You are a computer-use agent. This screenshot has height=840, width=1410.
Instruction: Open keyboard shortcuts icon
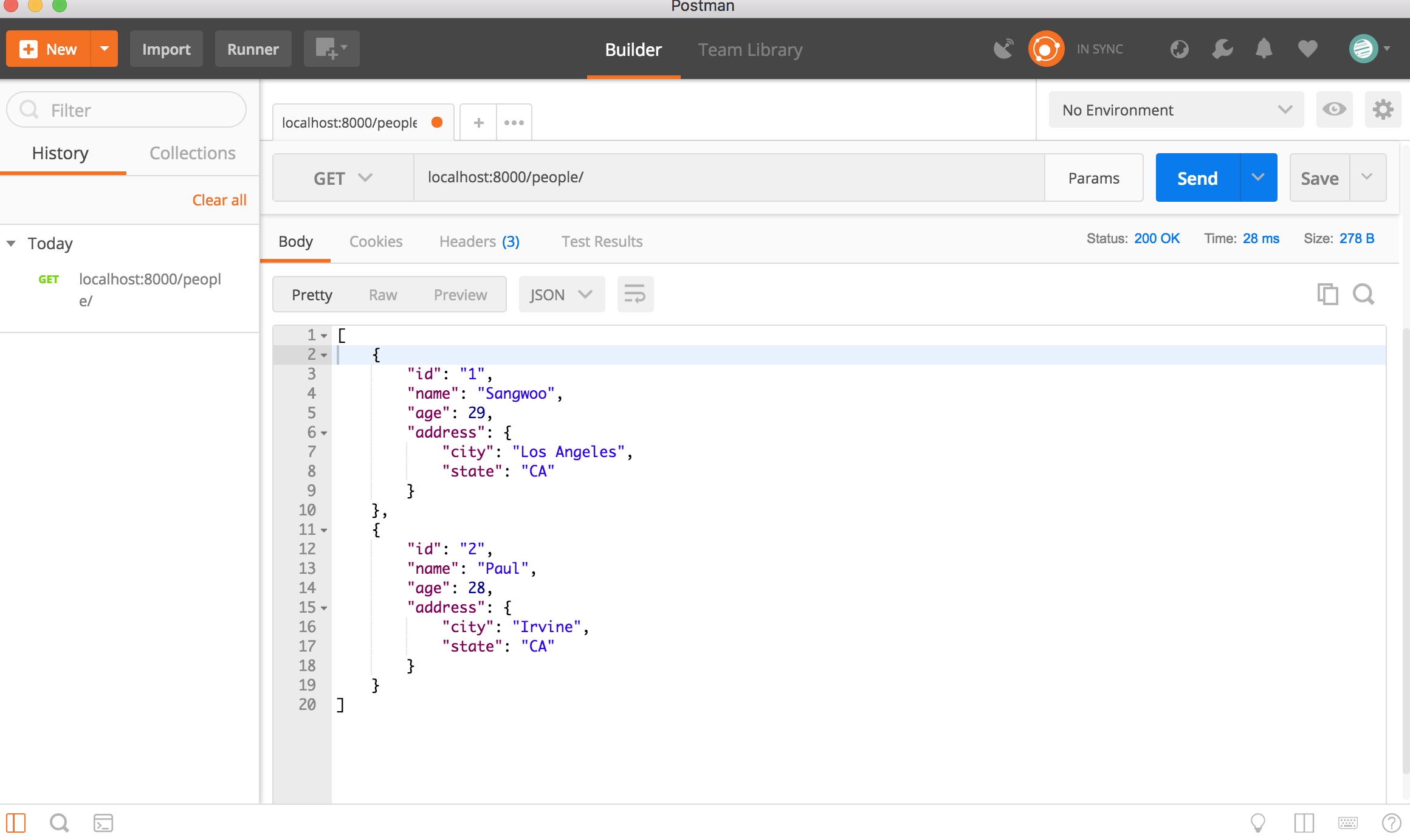pos(1347,823)
